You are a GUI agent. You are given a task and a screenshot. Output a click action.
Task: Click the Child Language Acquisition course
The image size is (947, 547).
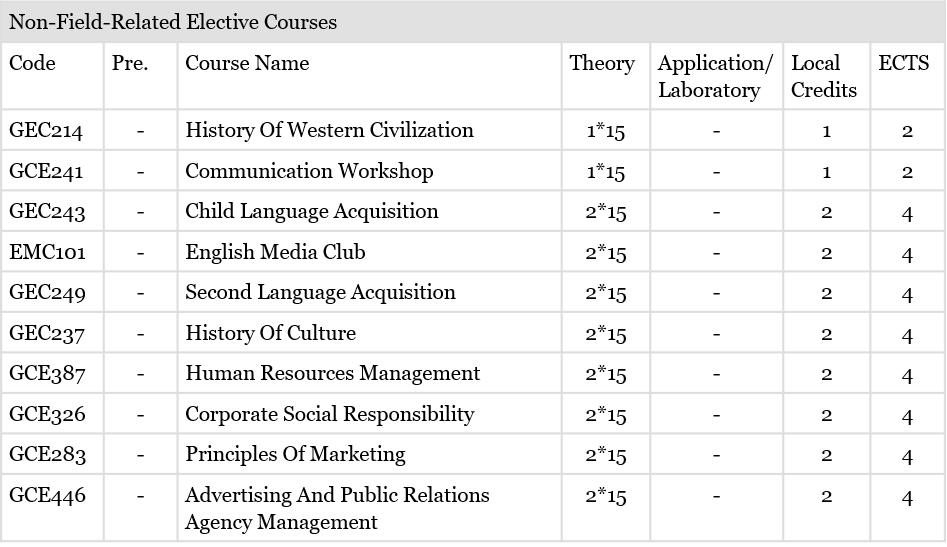click(311, 211)
